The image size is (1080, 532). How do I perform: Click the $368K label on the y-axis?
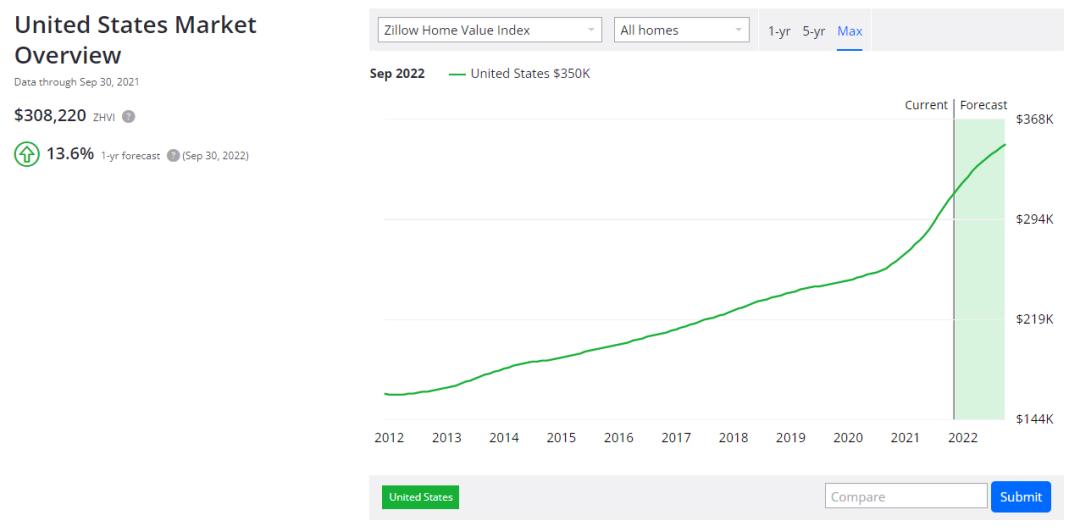[x=1034, y=119]
